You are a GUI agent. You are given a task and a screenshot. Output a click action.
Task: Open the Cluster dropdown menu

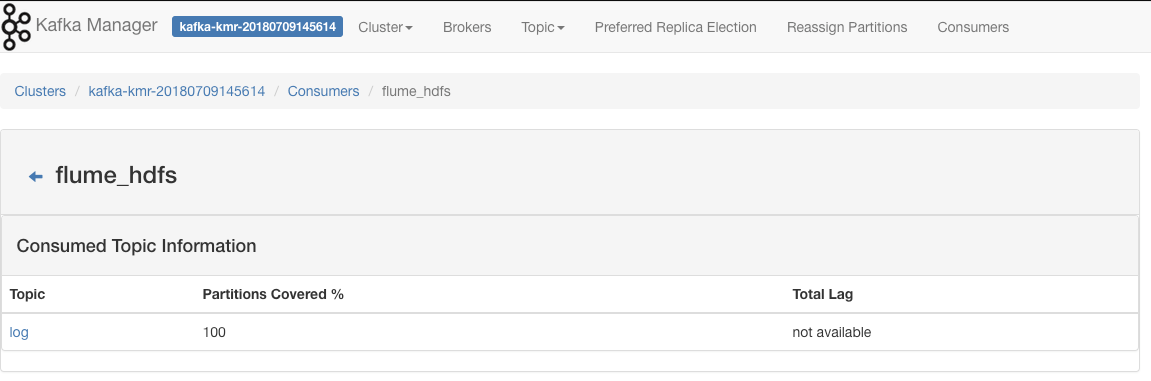point(385,27)
